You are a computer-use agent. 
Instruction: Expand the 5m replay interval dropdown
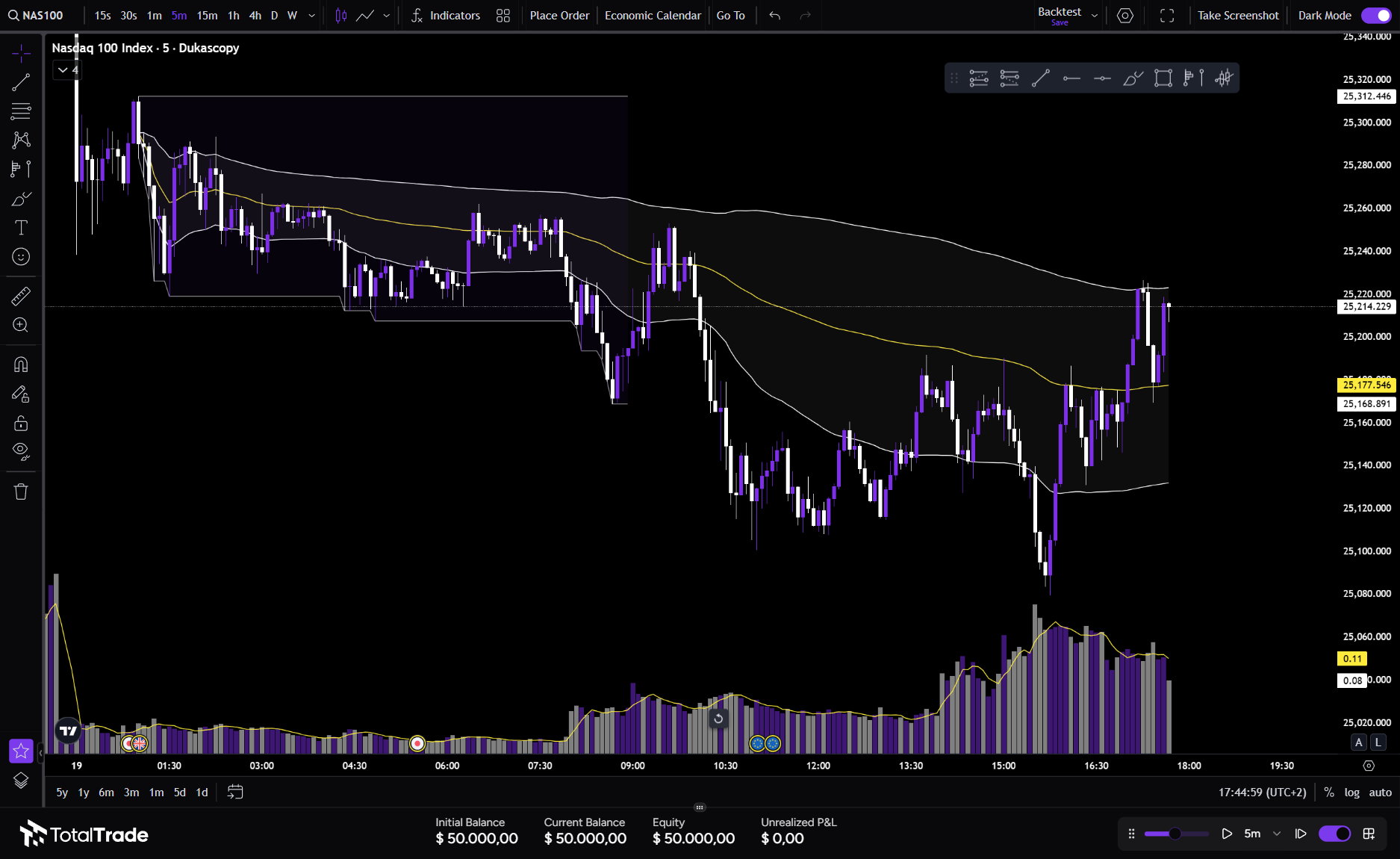[1276, 834]
